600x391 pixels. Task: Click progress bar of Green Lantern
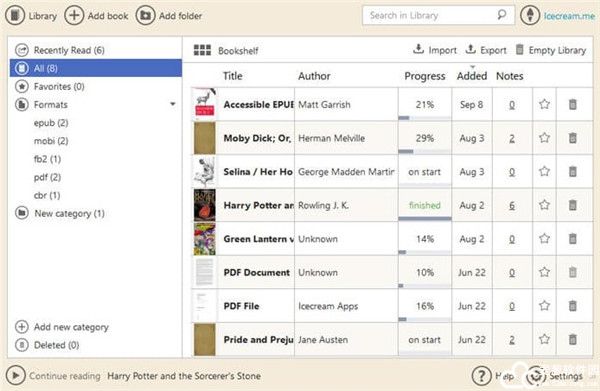pos(425,252)
